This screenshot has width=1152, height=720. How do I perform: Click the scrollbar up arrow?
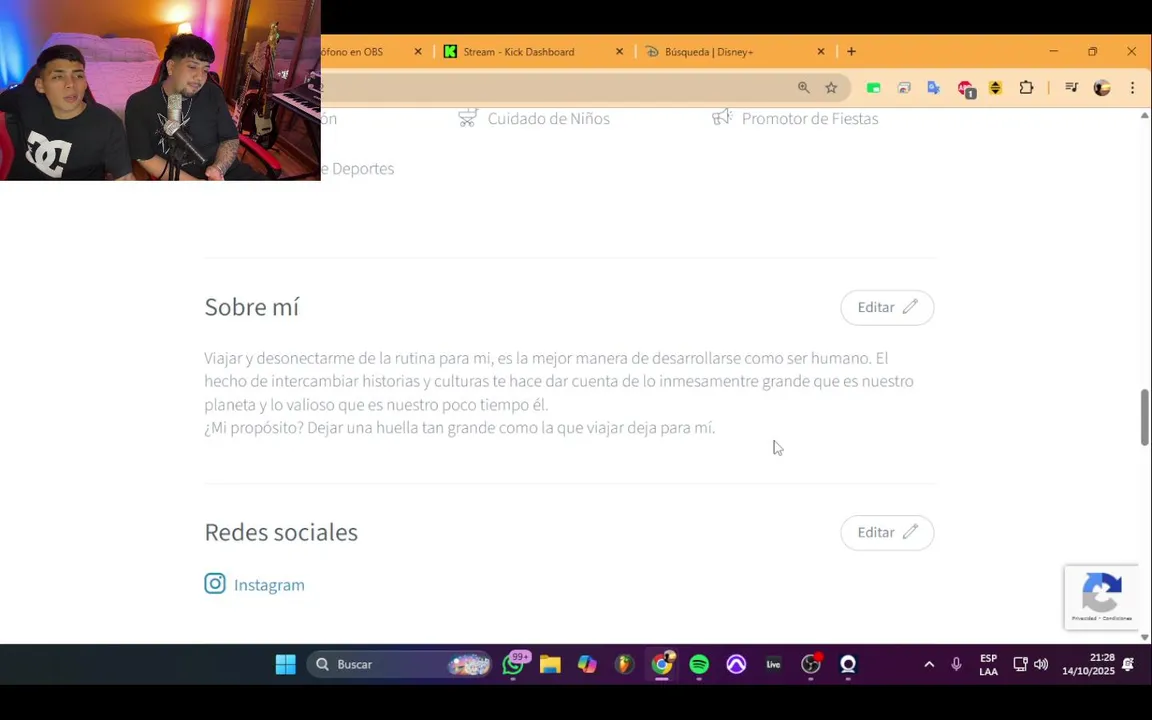pos(1144,115)
